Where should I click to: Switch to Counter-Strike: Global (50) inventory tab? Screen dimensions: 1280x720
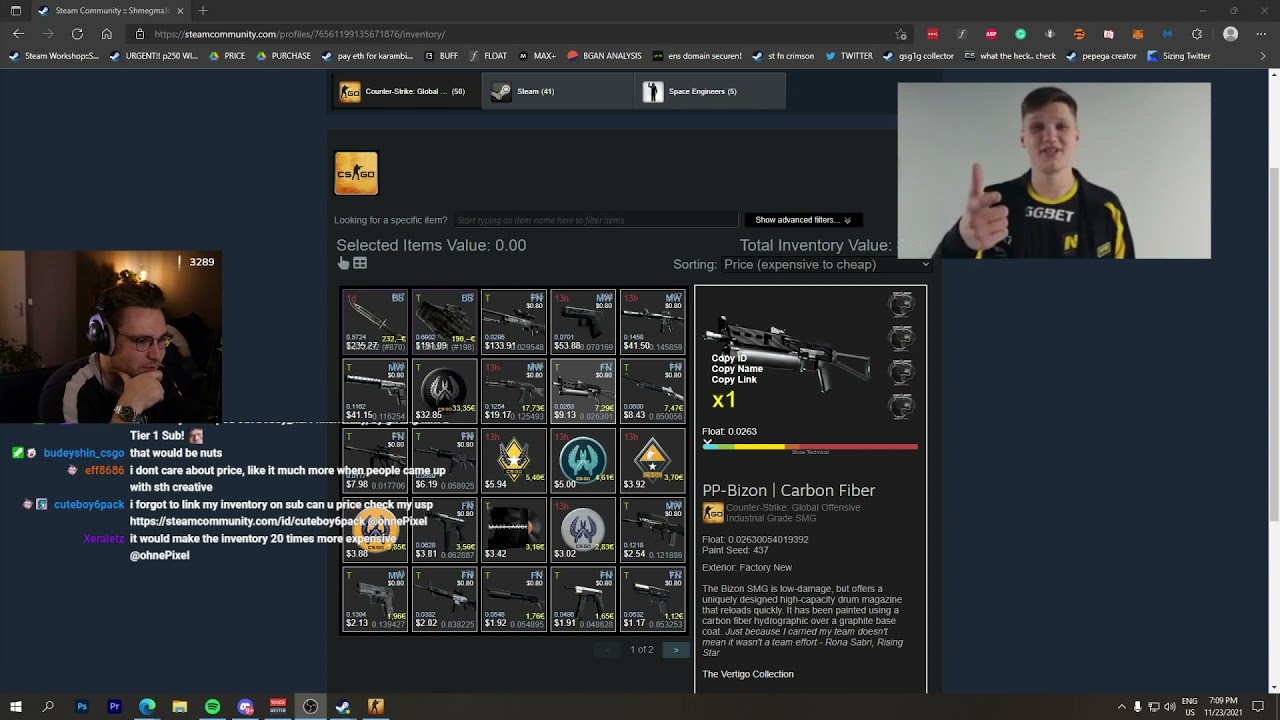click(x=406, y=91)
